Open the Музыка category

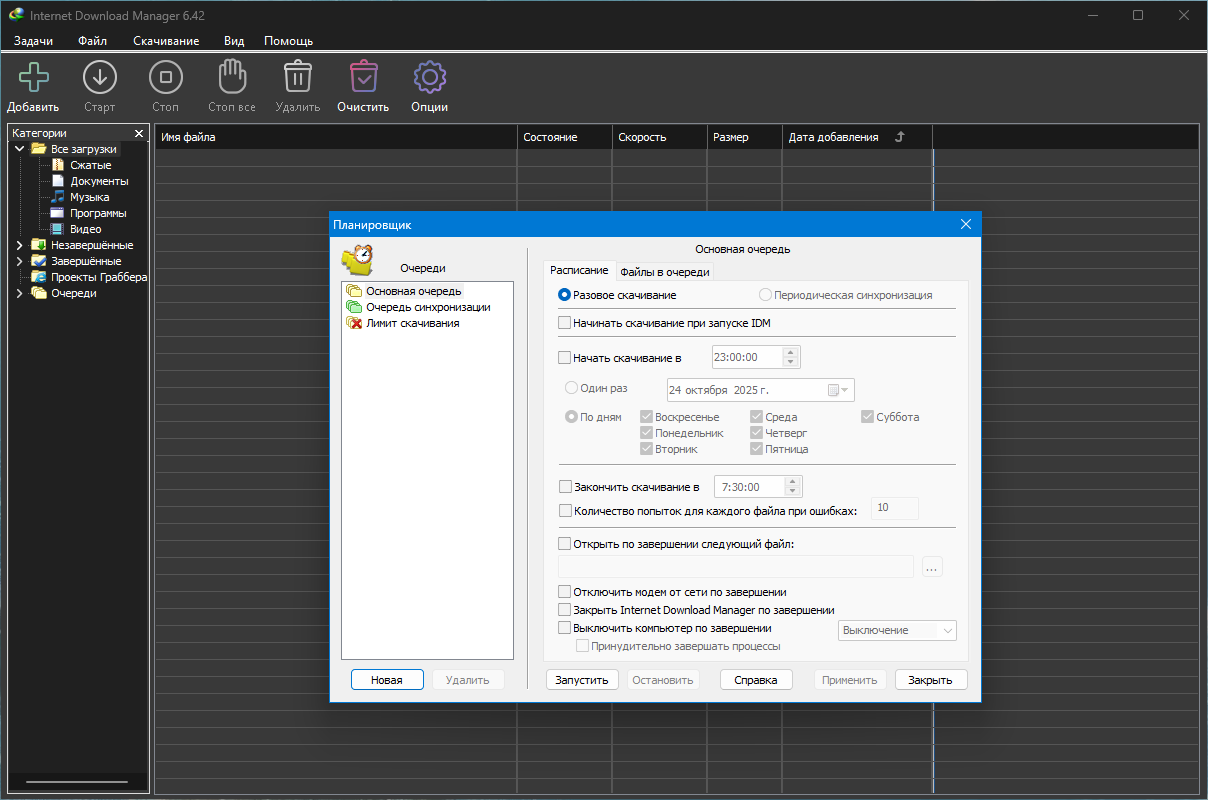coord(89,197)
